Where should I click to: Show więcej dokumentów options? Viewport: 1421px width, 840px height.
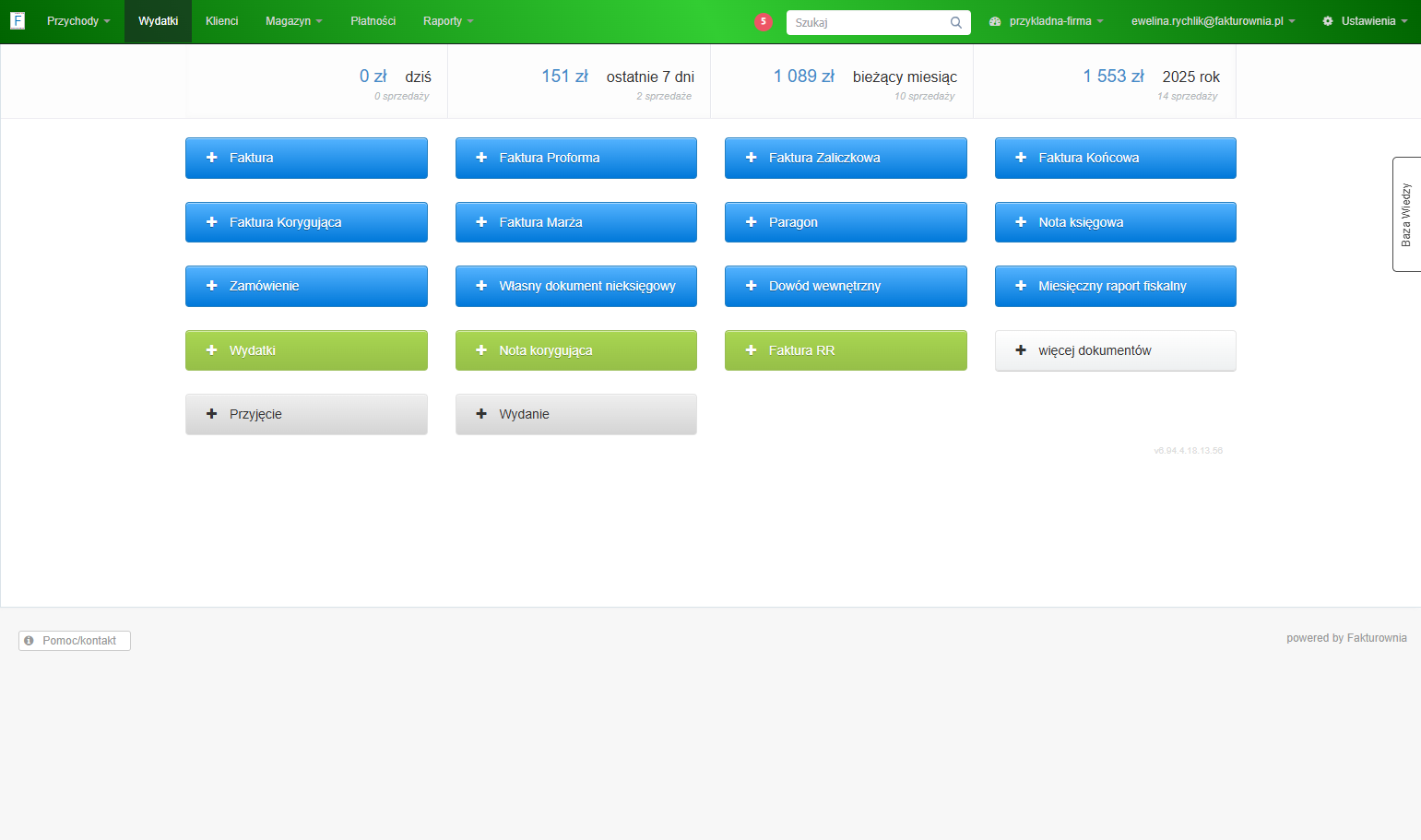point(1116,350)
